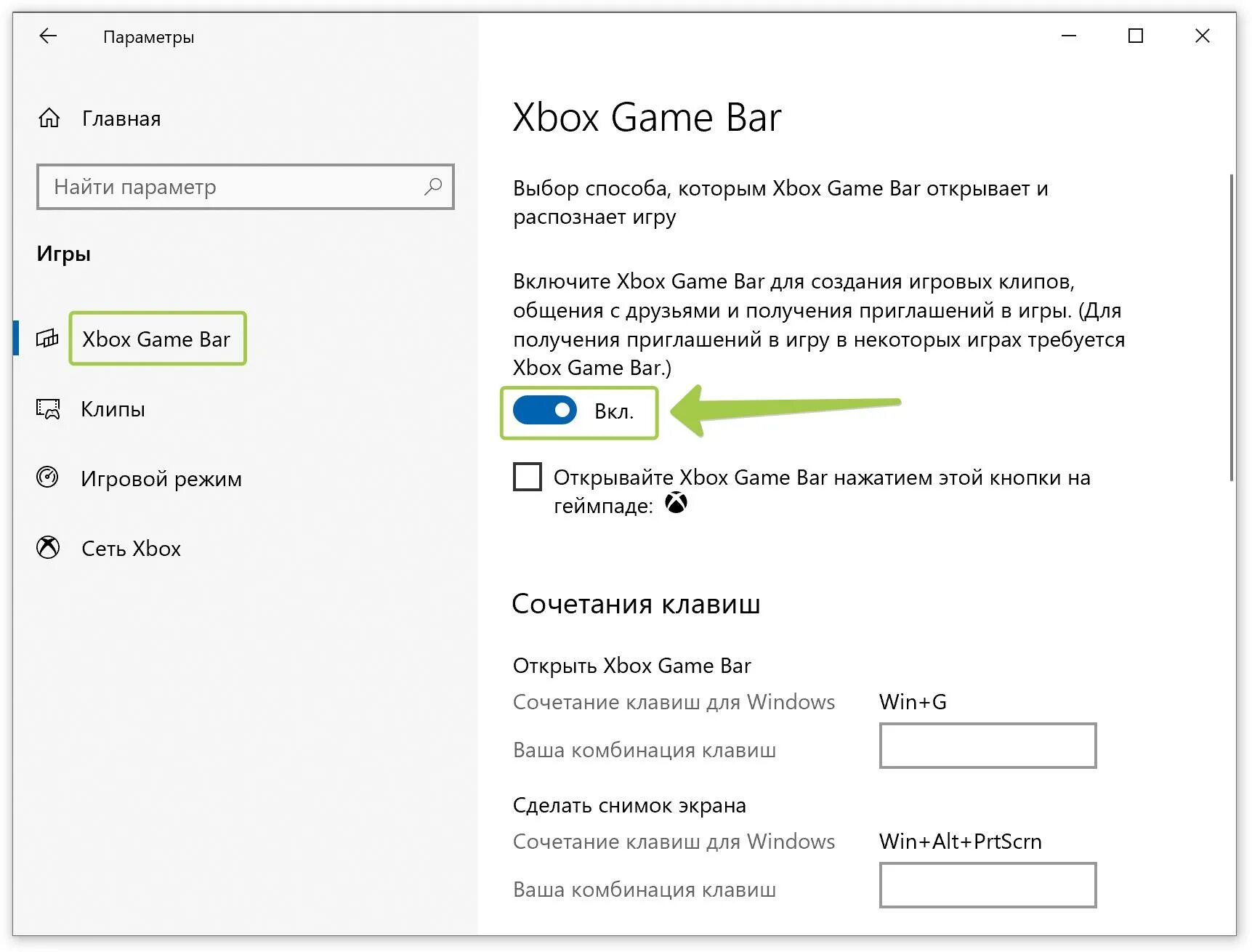Maximize the Параметры window
The height and width of the screenshot is (952, 1252).
click(x=1136, y=36)
